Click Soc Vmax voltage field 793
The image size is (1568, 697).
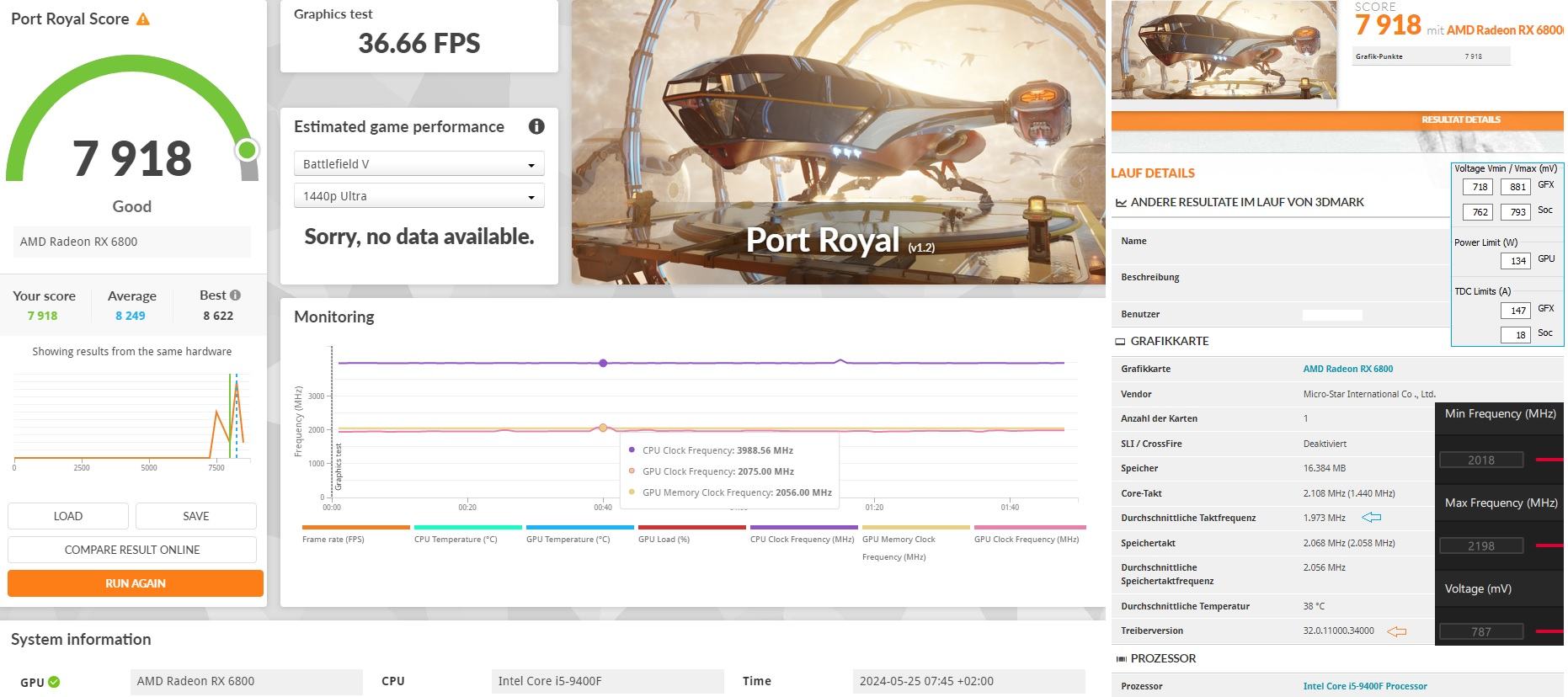click(1517, 212)
